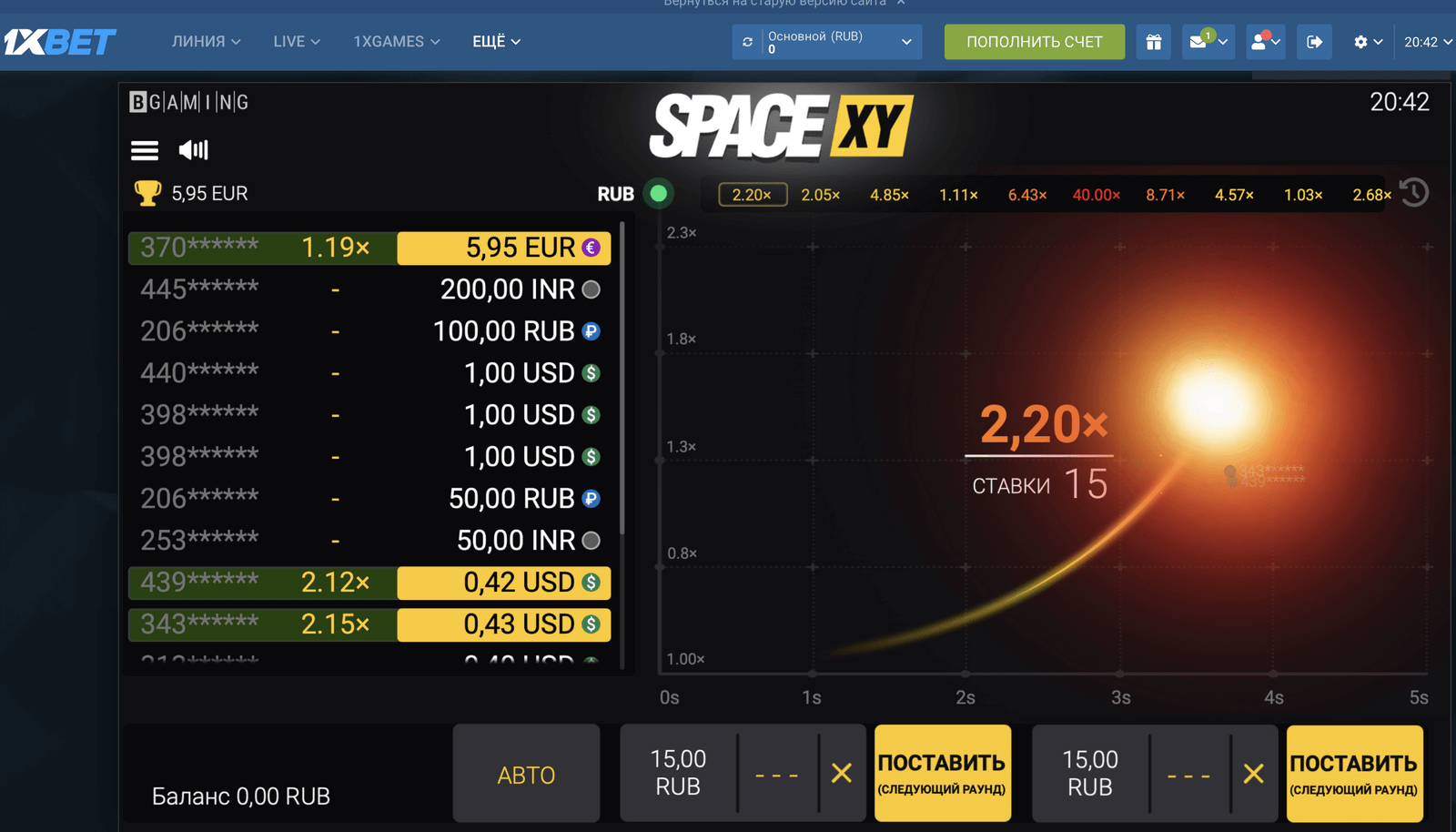Screen dimensions: 1456x832
Task: Expand the Основной (RUB) account dropdown
Action: pos(905,42)
